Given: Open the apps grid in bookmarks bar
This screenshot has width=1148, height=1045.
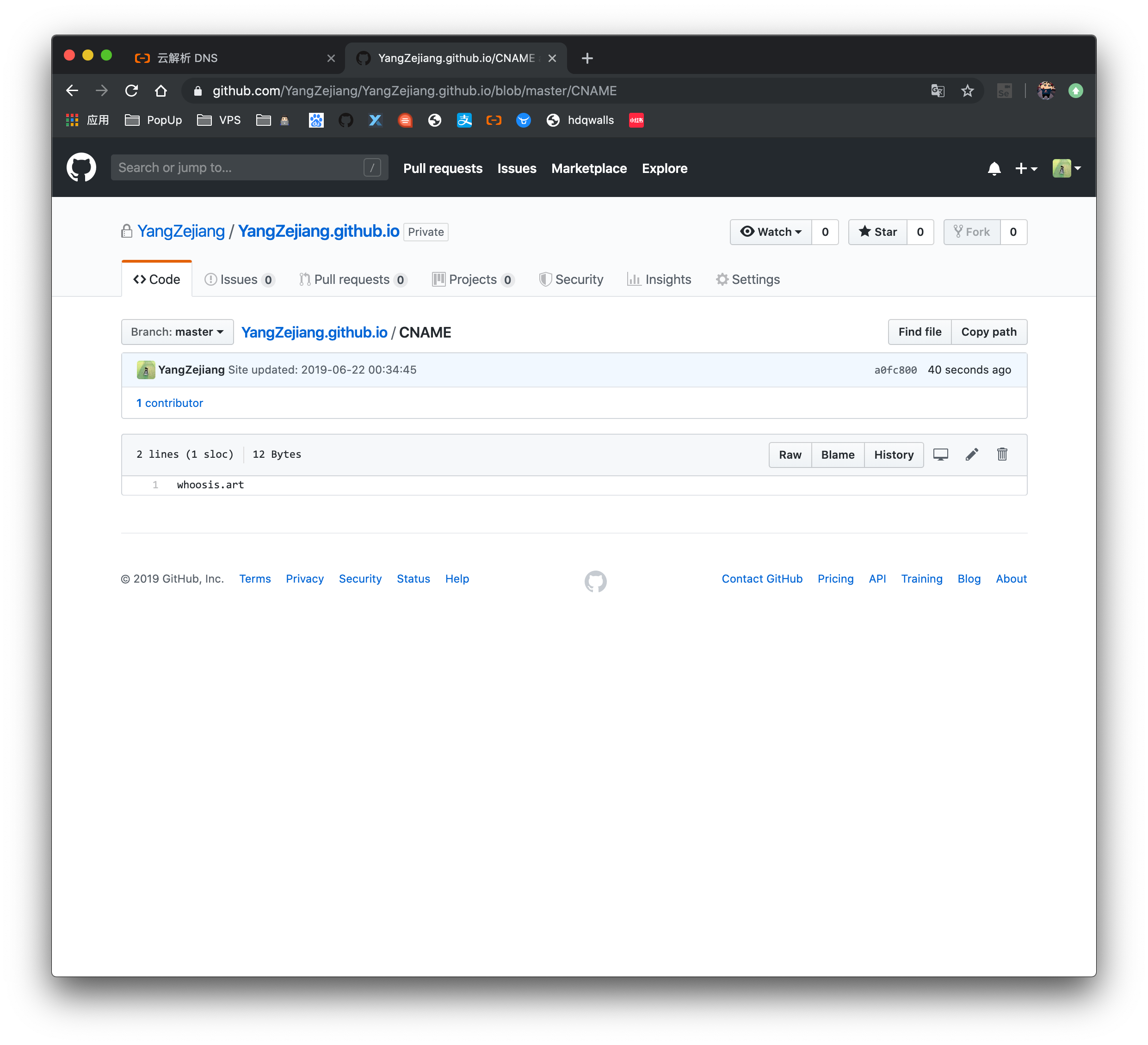Looking at the screenshot, I should [x=72, y=120].
